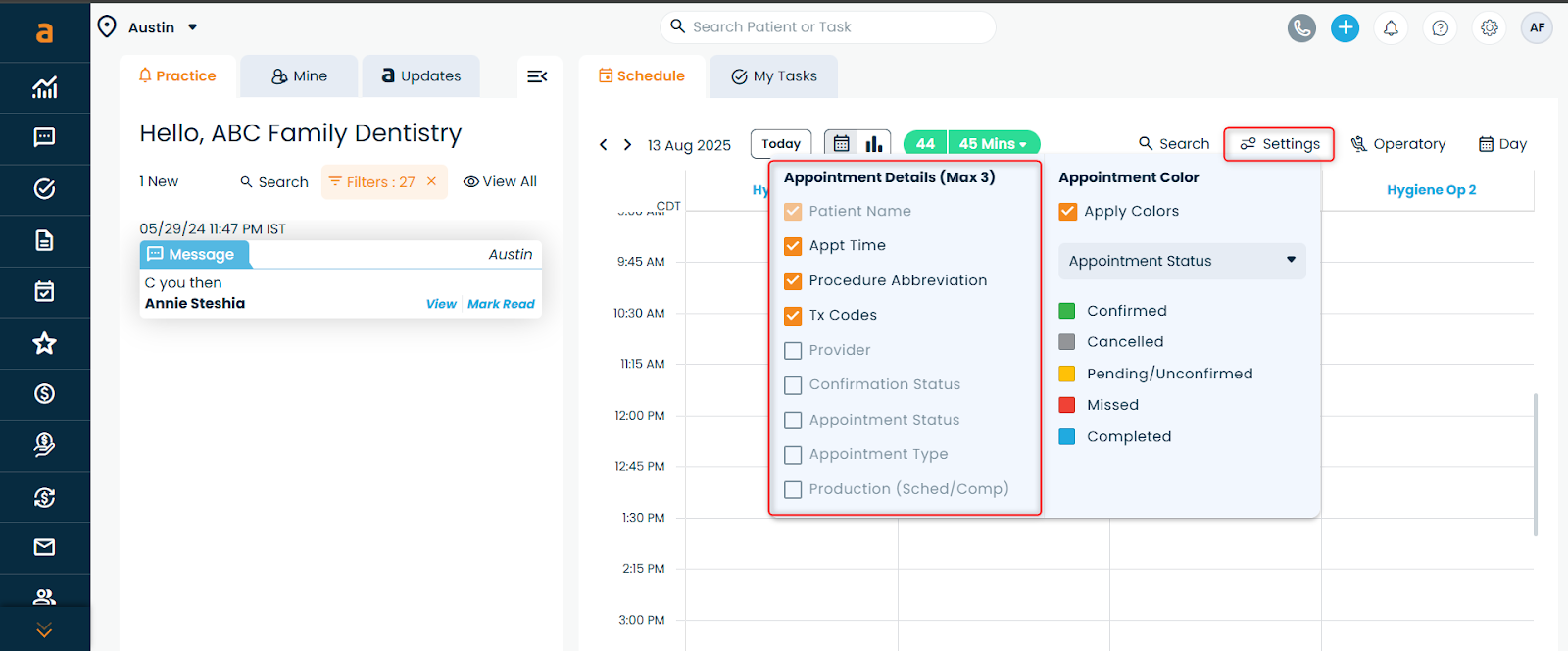Expand the Appointment Status dropdown
This screenshot has height=651, width=1568.
tap(1182, 261)
